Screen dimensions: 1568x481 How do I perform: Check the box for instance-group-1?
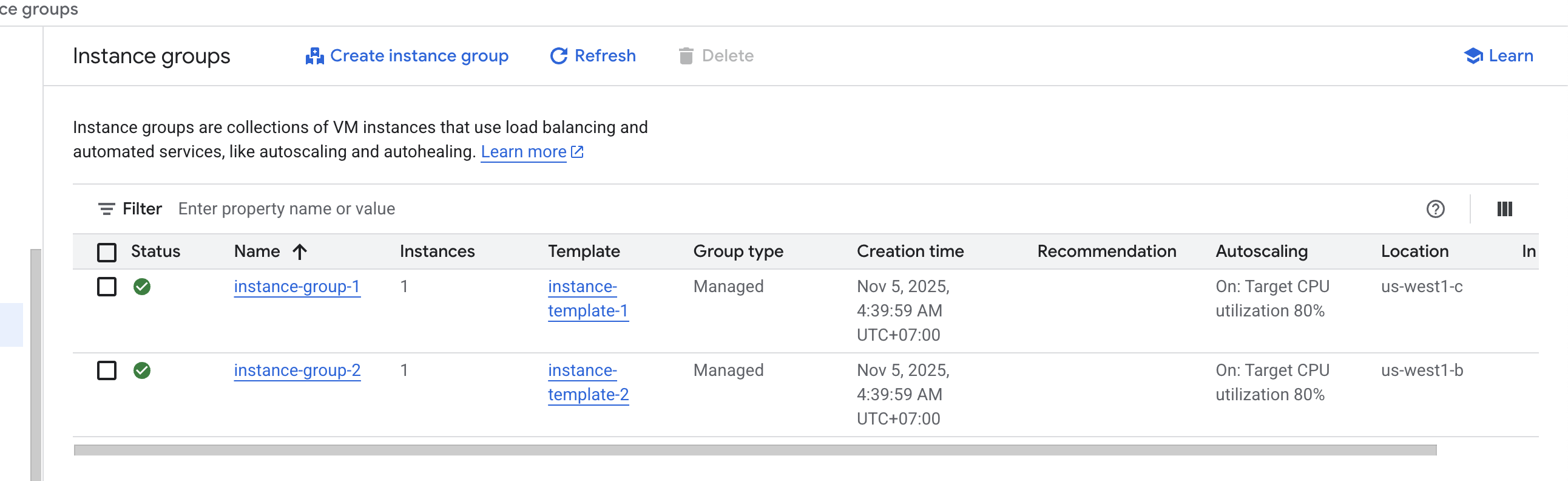107,286
